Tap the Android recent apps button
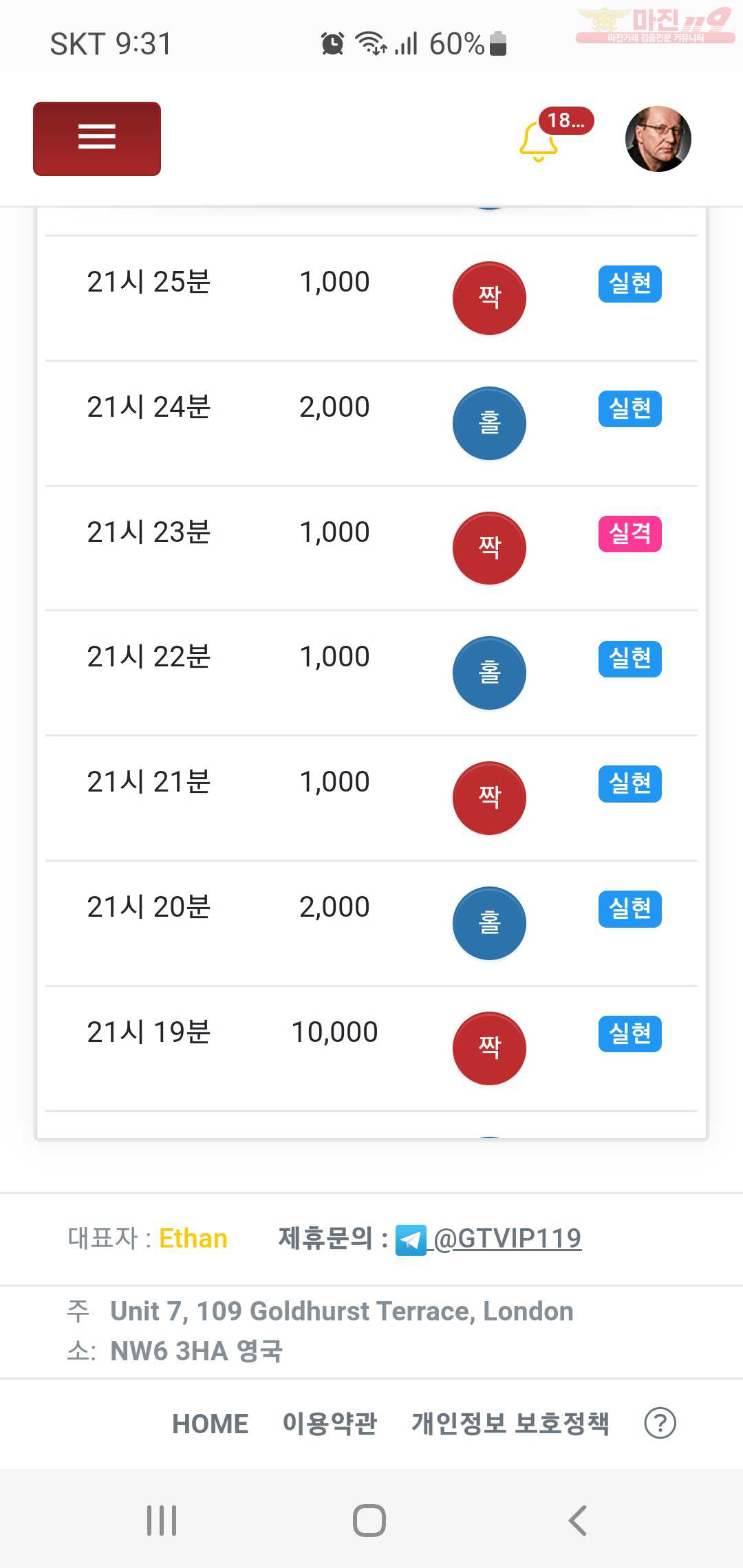This screenshot has height=1568, width=743. point(162,1521)
